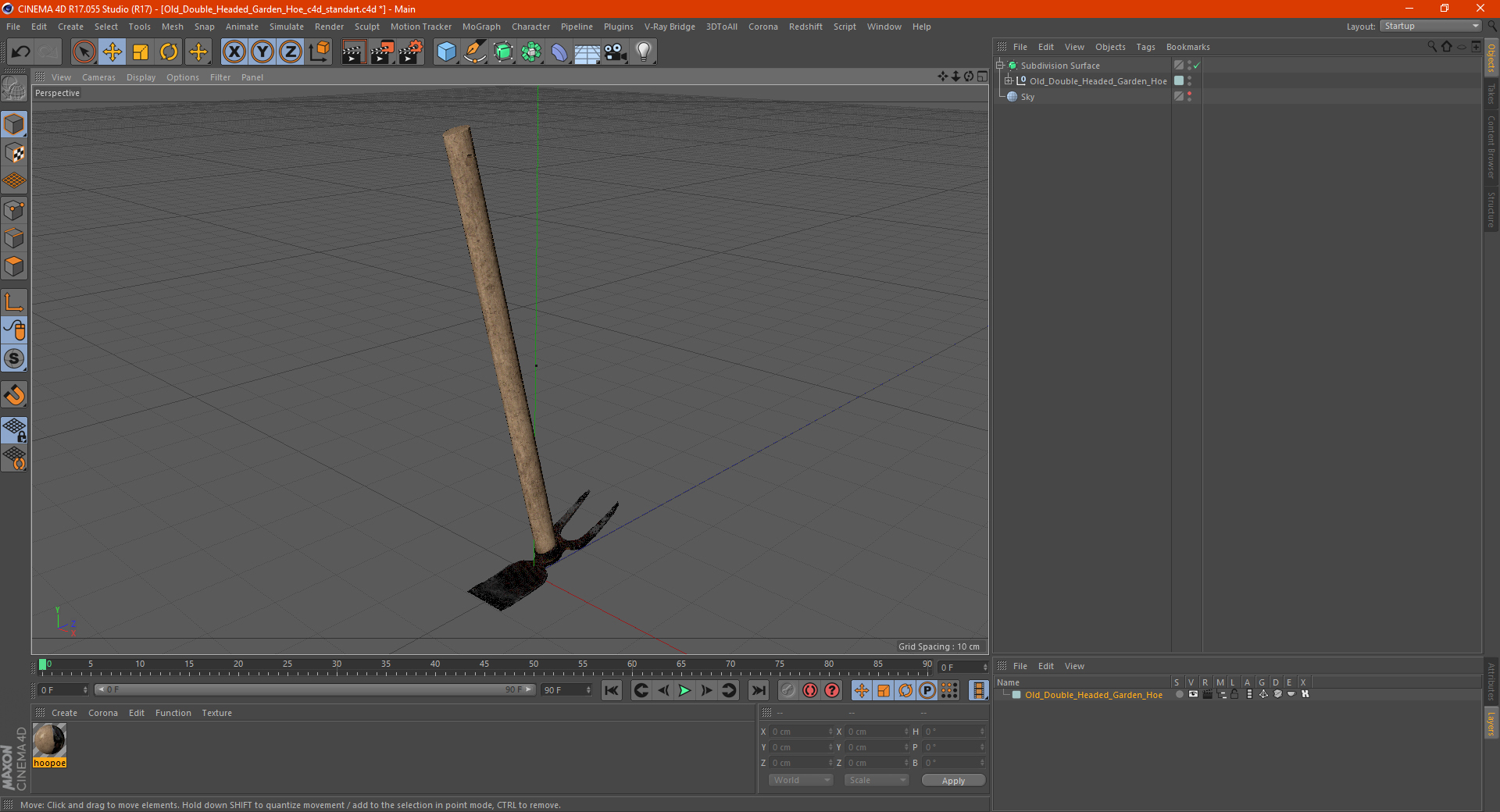Toggle Subdivision Surface enable checkmark
Viewport: 1500px width, 812px height.
point(1196,66)
